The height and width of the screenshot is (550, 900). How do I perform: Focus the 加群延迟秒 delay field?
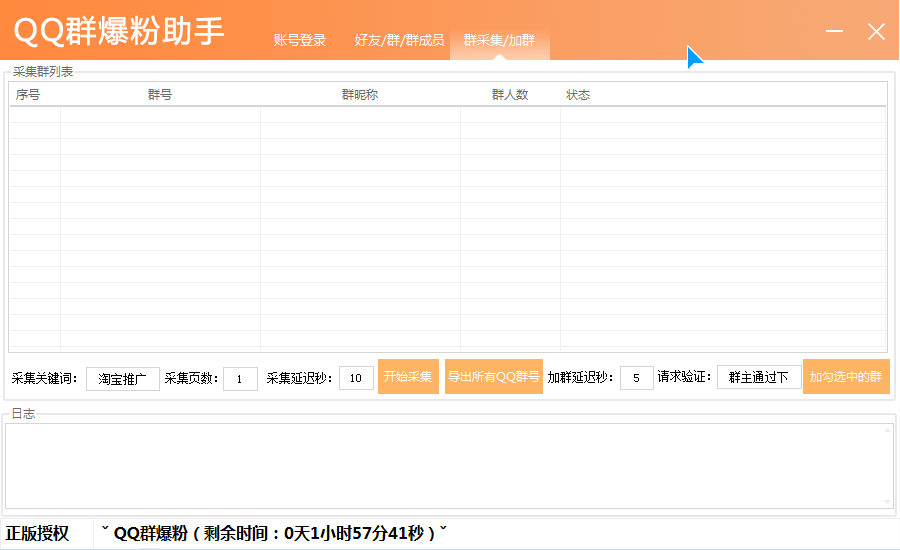point(636,378)
